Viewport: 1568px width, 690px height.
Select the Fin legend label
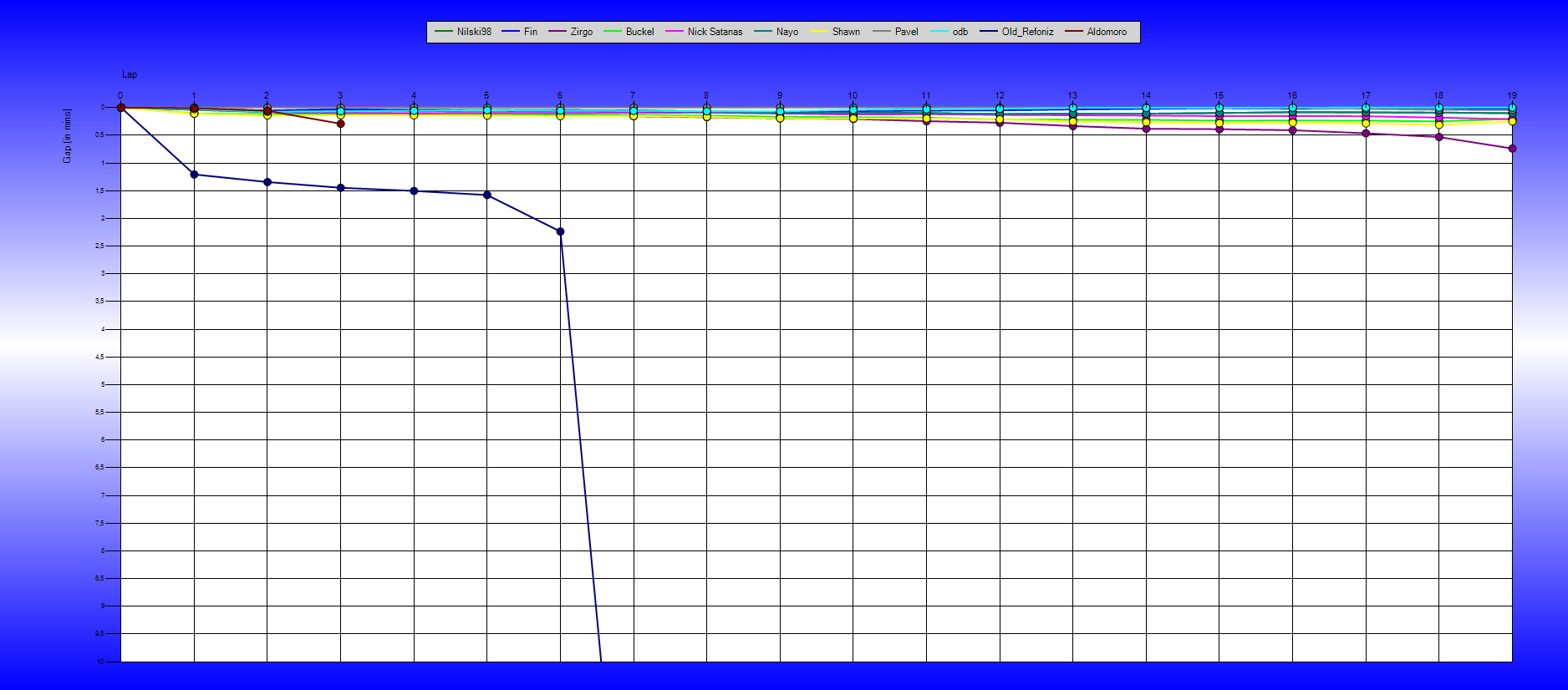531,32
